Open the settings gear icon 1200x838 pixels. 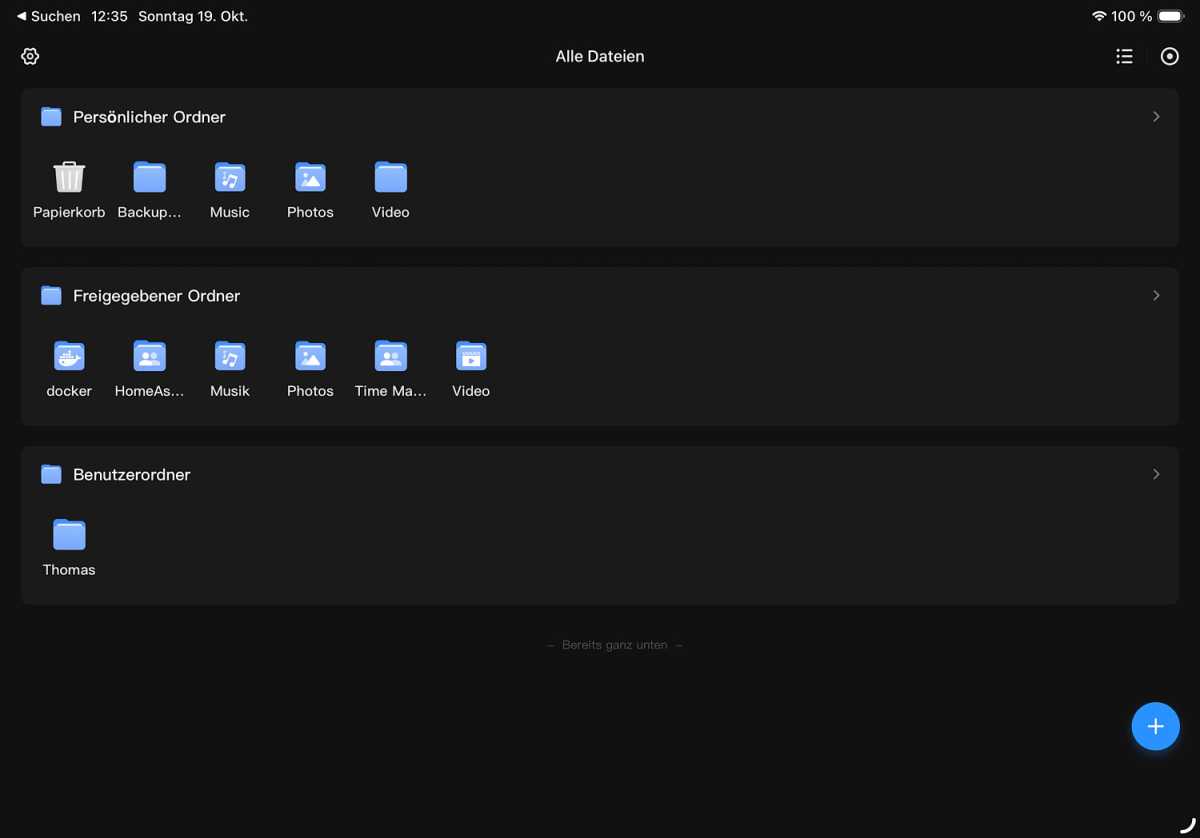tap(30, 56)
